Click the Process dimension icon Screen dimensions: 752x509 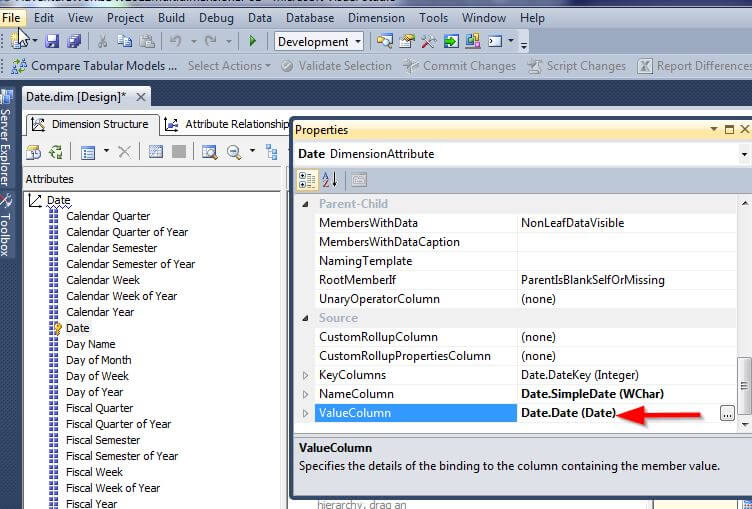tap(34, 153)
